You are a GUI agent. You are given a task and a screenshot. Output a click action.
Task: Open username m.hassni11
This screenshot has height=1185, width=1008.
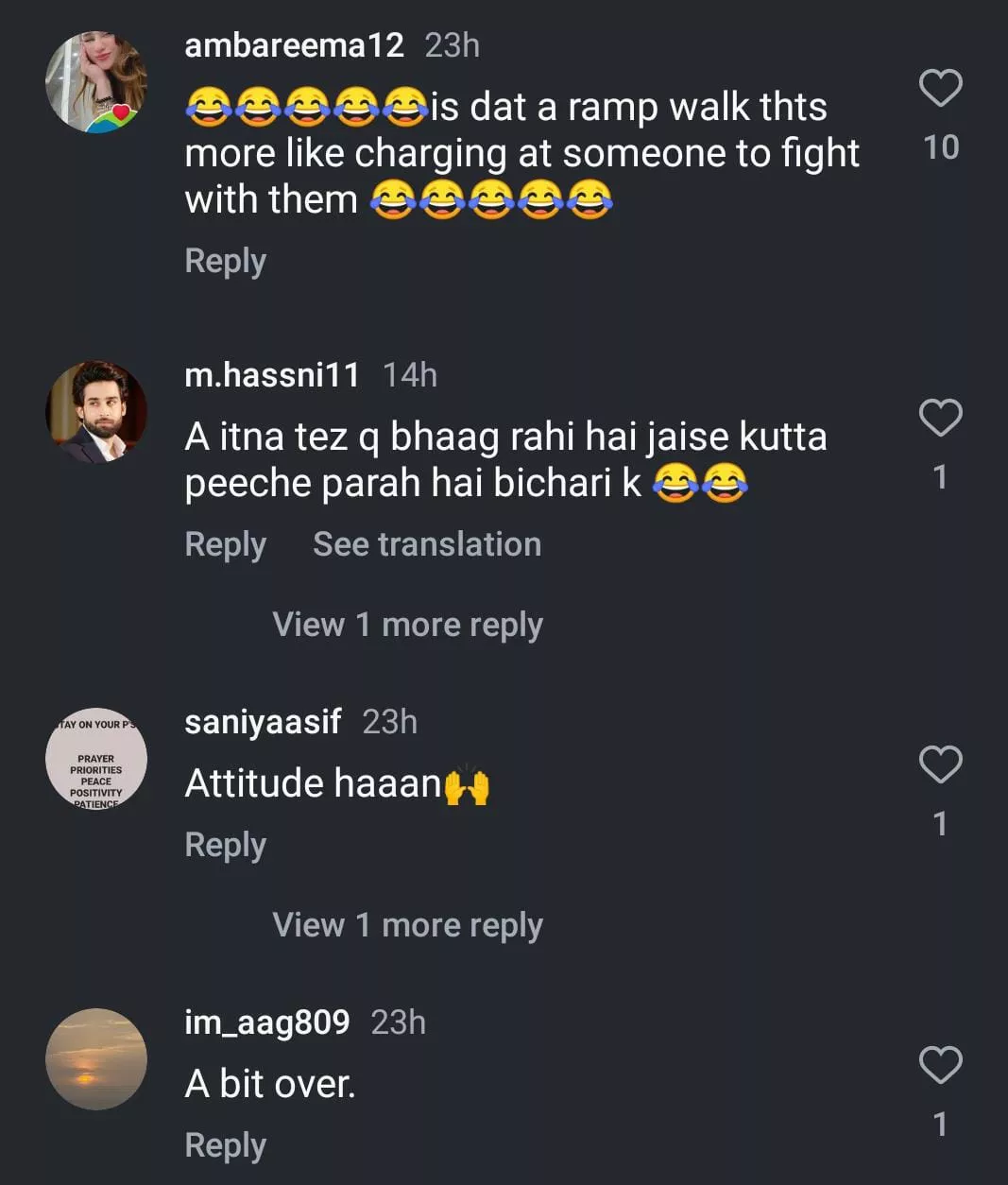(272, 375)
